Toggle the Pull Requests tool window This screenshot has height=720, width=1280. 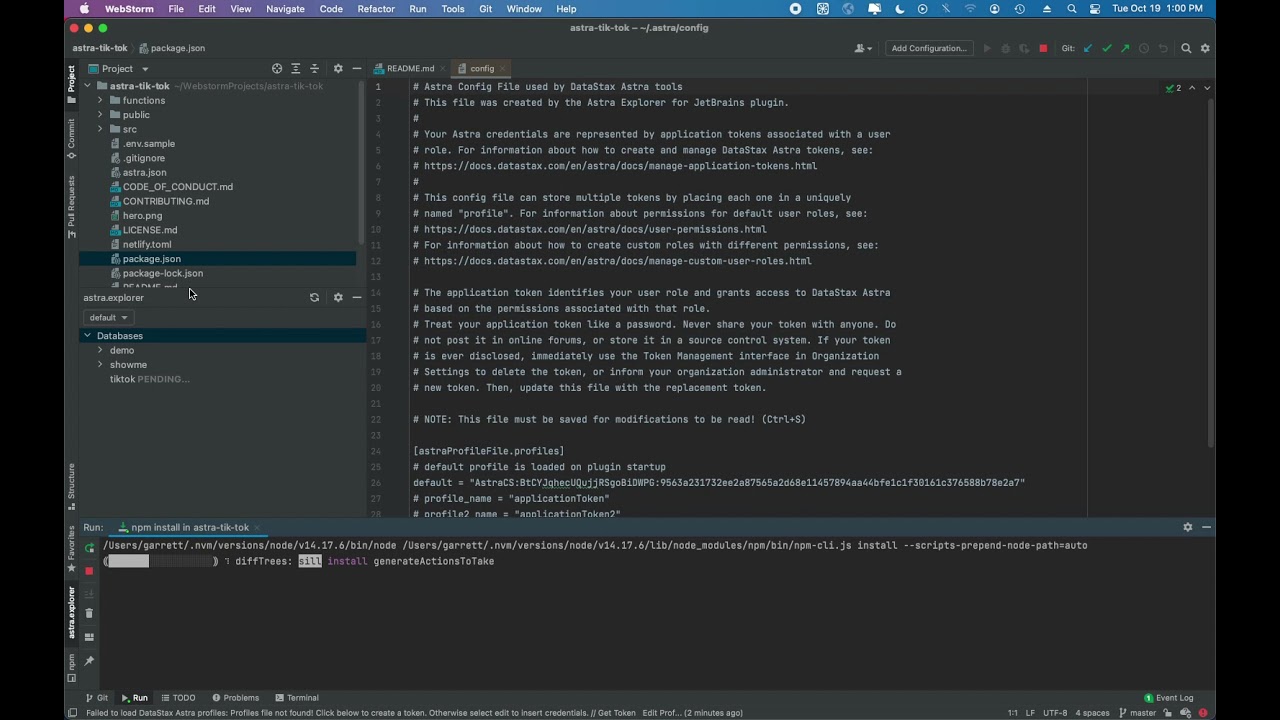71,208
